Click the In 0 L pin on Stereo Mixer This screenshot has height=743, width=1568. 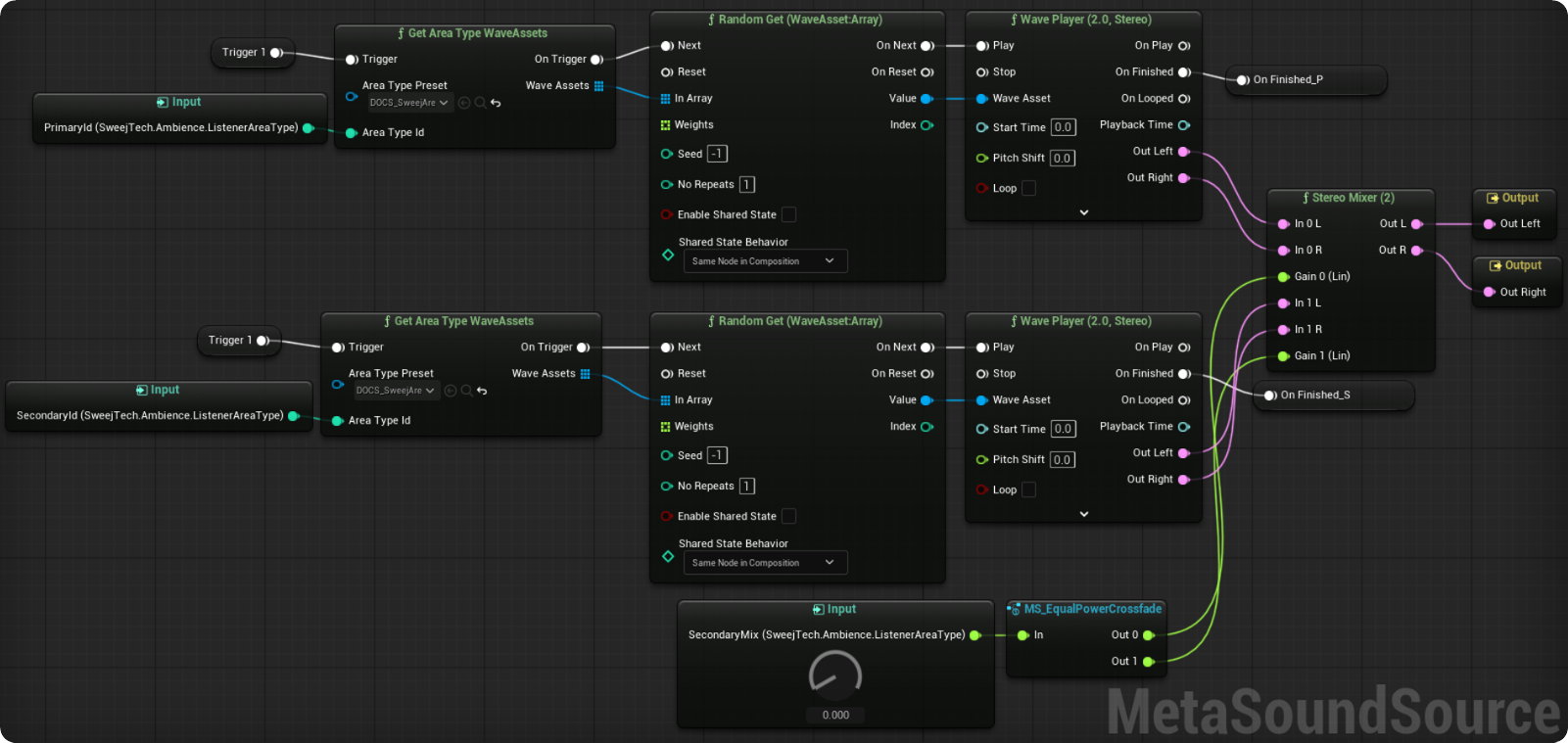point(1284,224)
